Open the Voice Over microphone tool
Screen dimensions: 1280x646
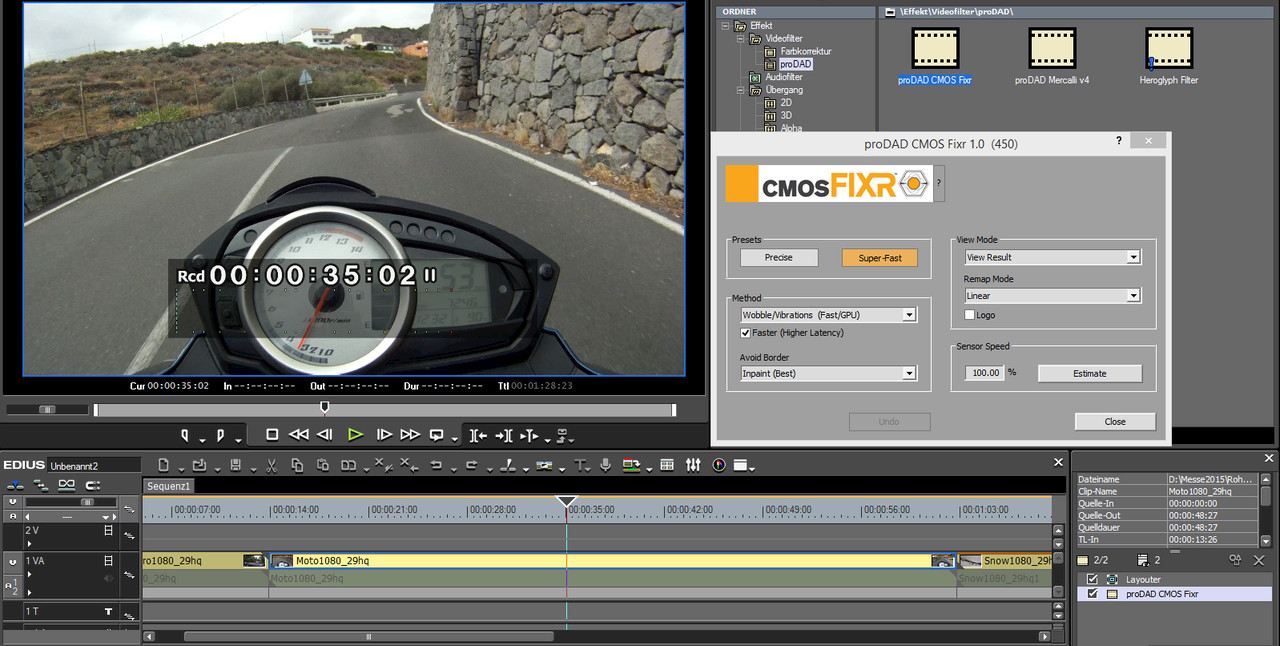[x=605, y=465]
